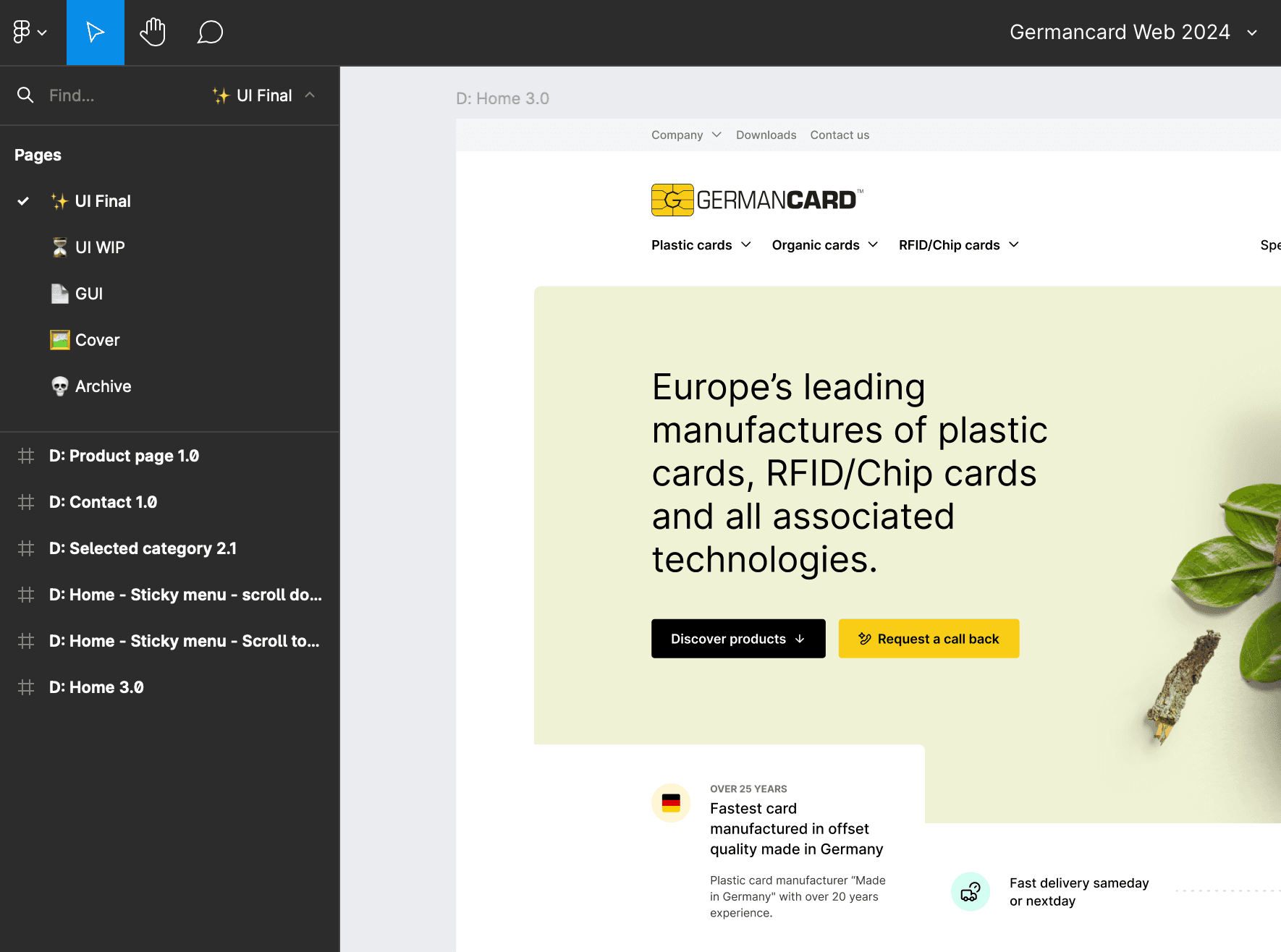
Task: Activate the Comment tool
Action: 210,32
